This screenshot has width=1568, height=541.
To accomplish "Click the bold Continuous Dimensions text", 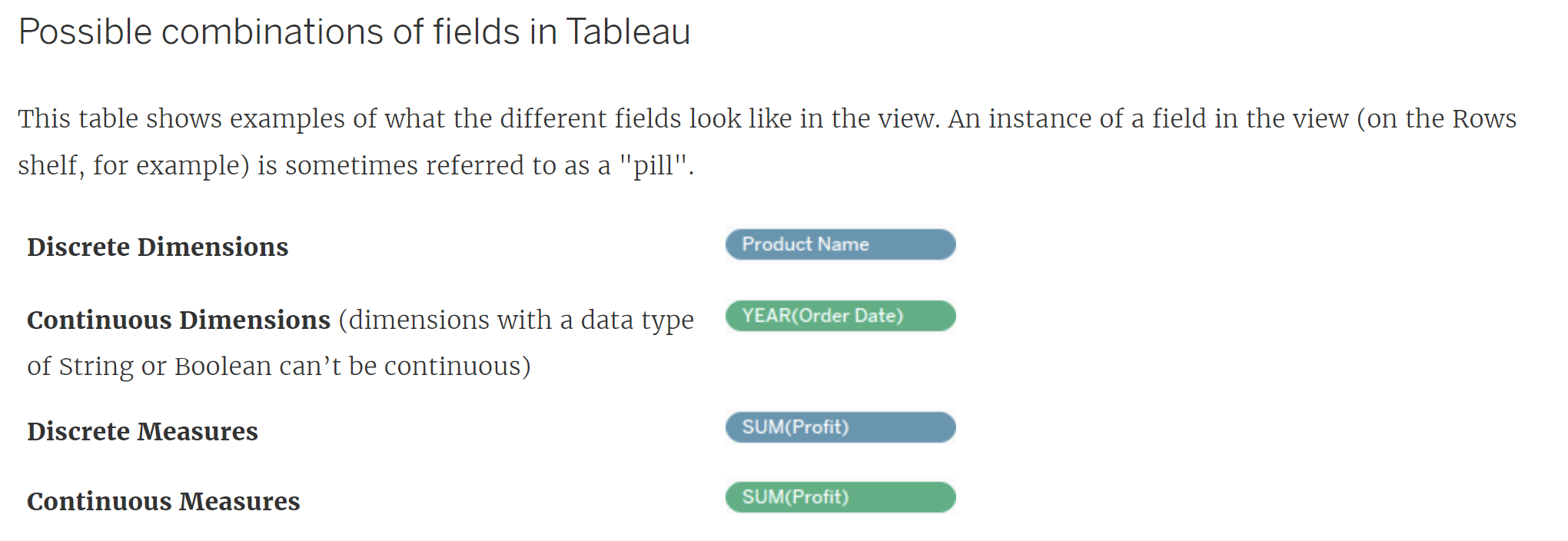I will [x=178, y=320].
